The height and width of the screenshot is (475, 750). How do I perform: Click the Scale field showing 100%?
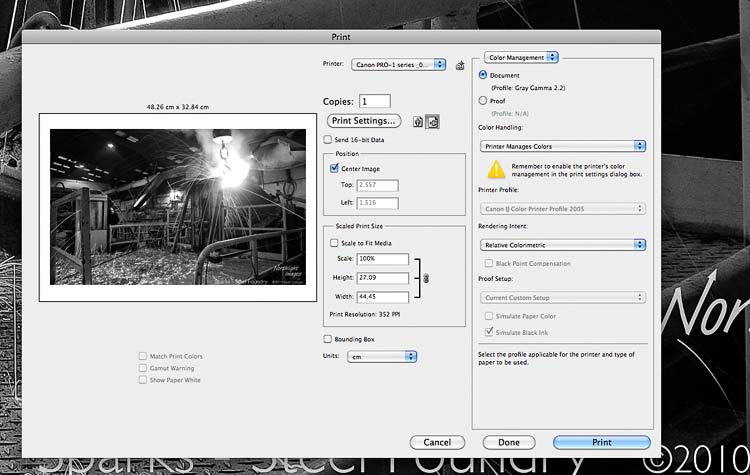pyautogui.click(x=383, y=259)
